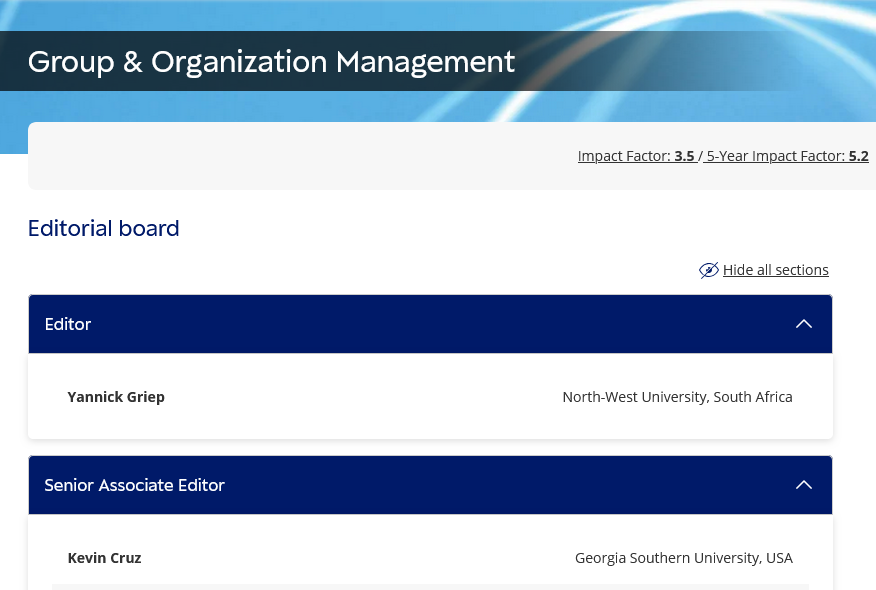Click empty area of Senior Associate Editor bar
The image size is (876, 590).
pos(500,485)
